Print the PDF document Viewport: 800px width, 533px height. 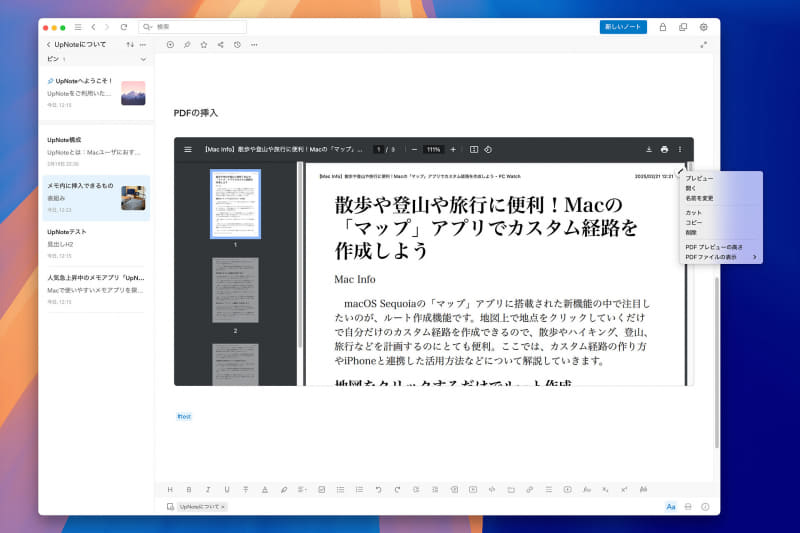[x=664, y=149]
